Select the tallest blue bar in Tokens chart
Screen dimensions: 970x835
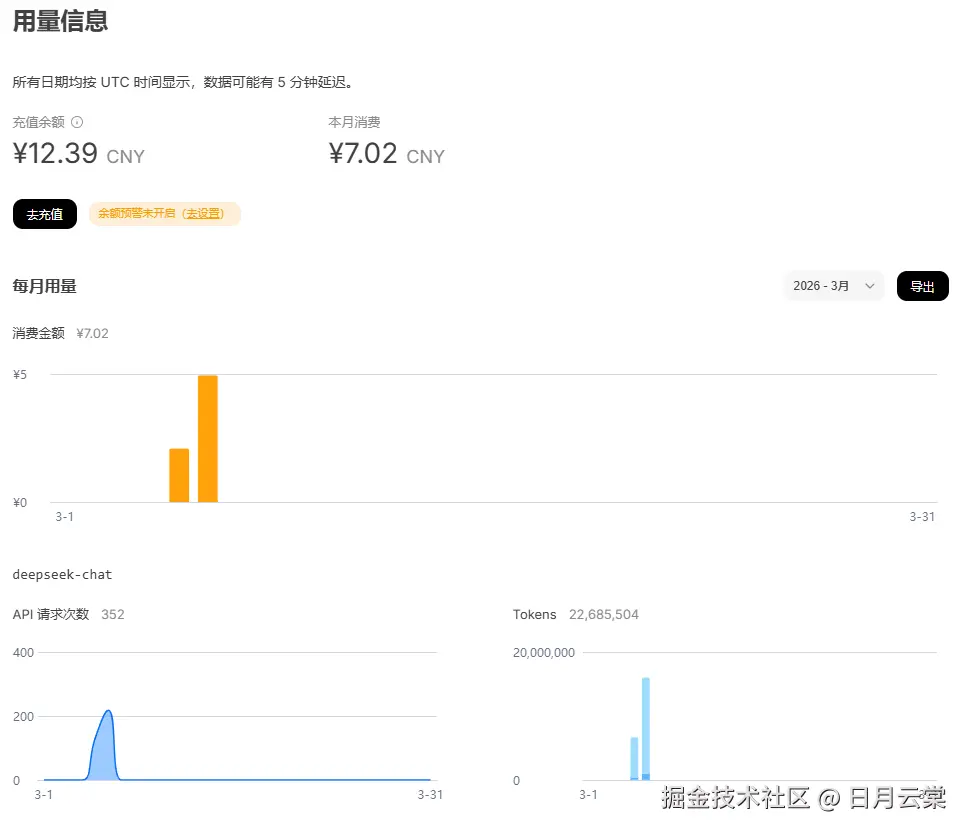tap(645, 725)
